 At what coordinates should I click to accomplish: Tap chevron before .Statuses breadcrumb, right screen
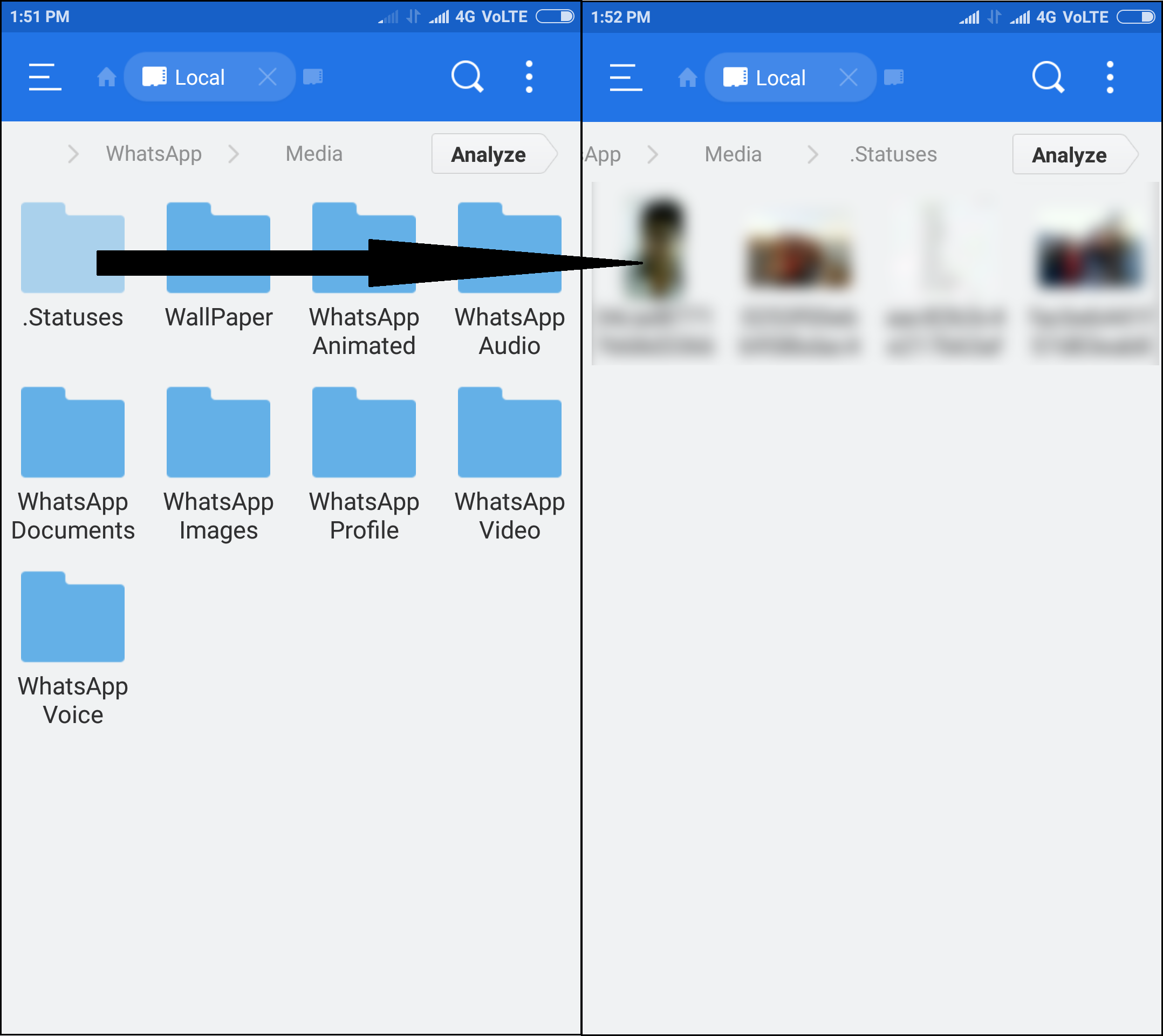click(x=813, y=154)
